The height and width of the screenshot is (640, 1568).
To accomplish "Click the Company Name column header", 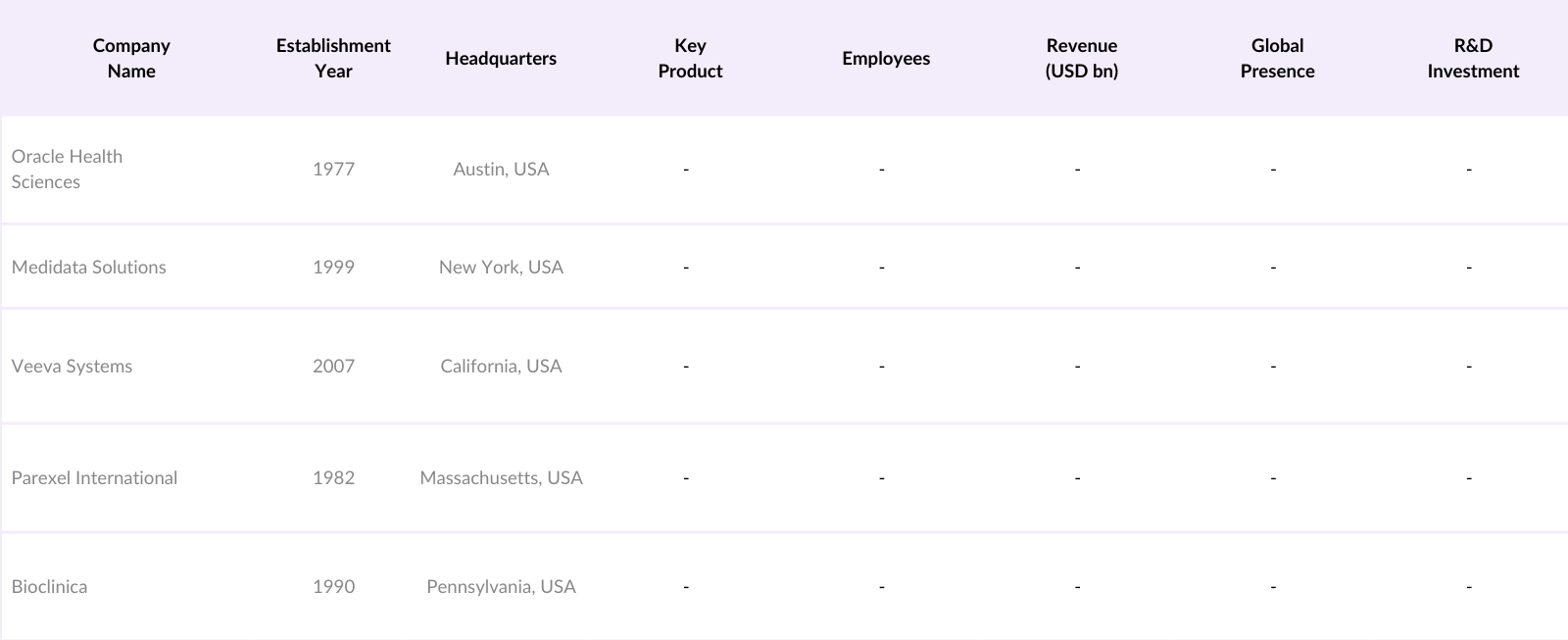I will coord(131,58).
